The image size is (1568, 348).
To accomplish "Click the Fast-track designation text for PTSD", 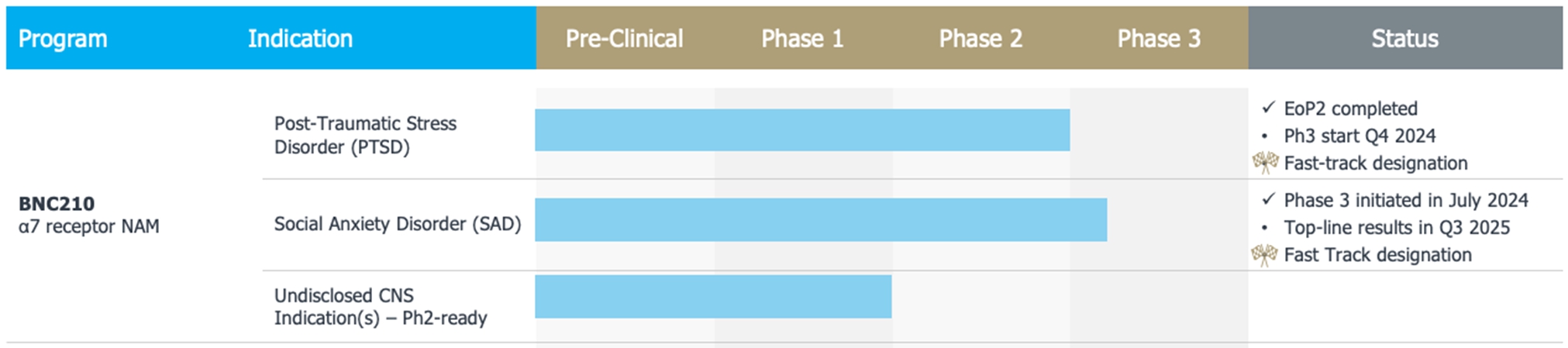I will 1375,164.
